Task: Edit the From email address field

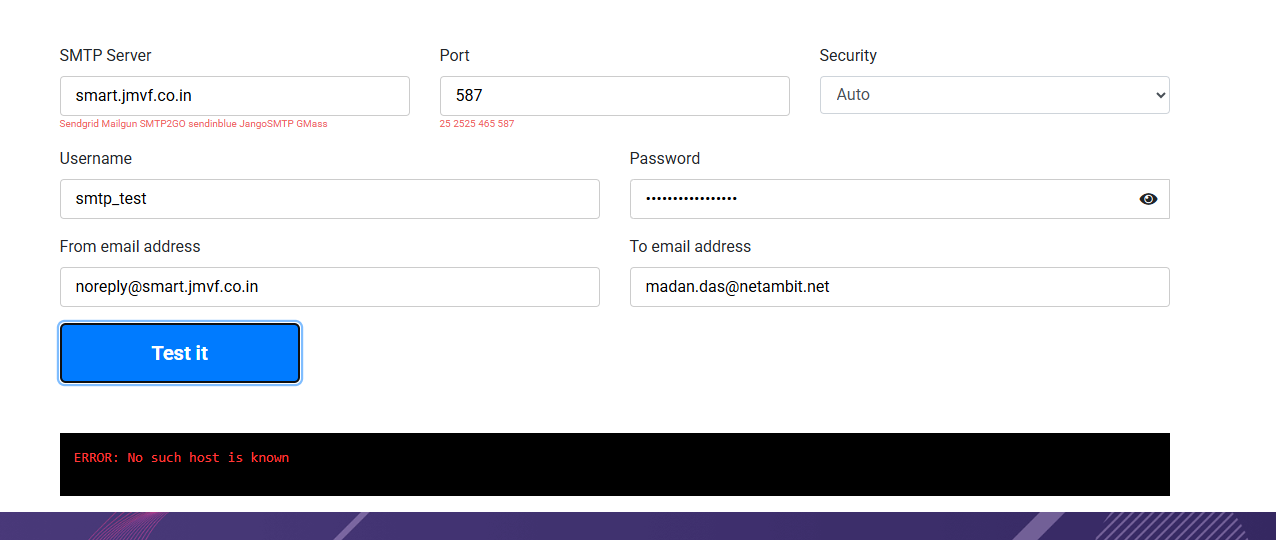Action: coord(329,287)
